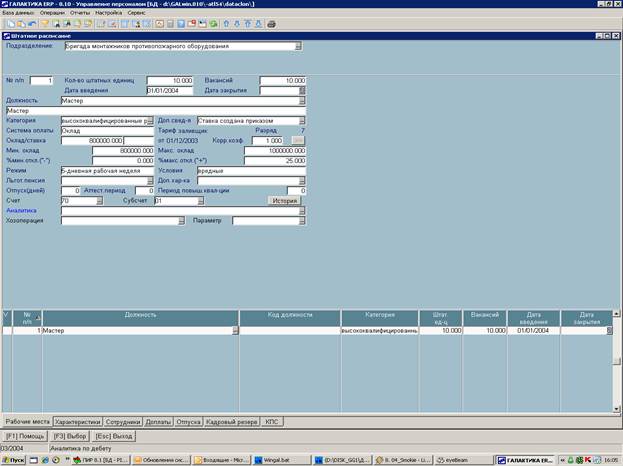This screenshot has height=466, width=623.
Task: Click the printer icon in the toolbar
Action: tap(55, 23)
